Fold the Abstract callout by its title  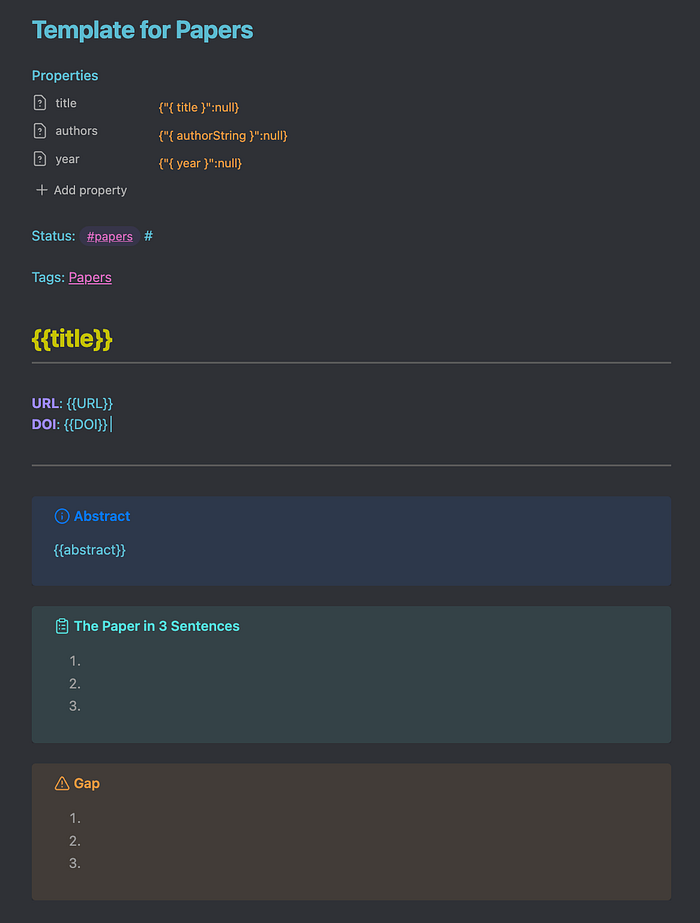(102, 516)
